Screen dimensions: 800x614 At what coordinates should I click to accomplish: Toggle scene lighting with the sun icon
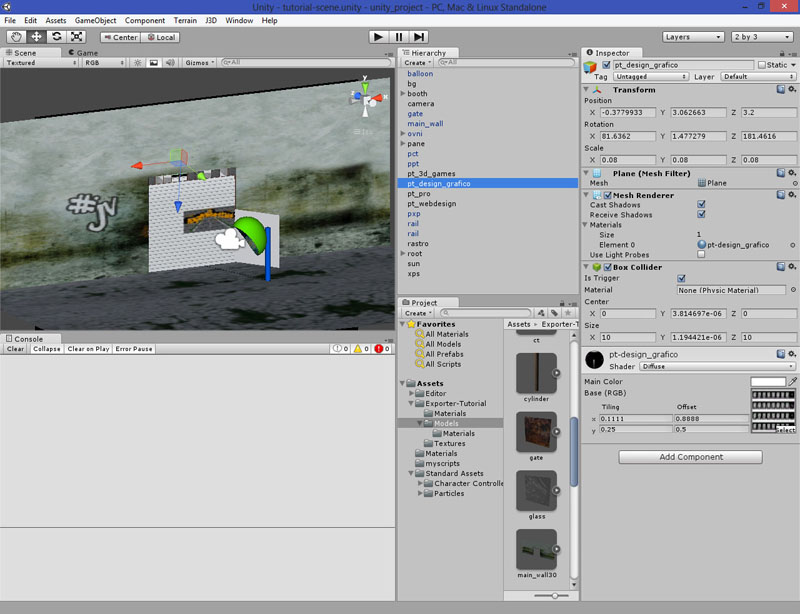[137, 63]
